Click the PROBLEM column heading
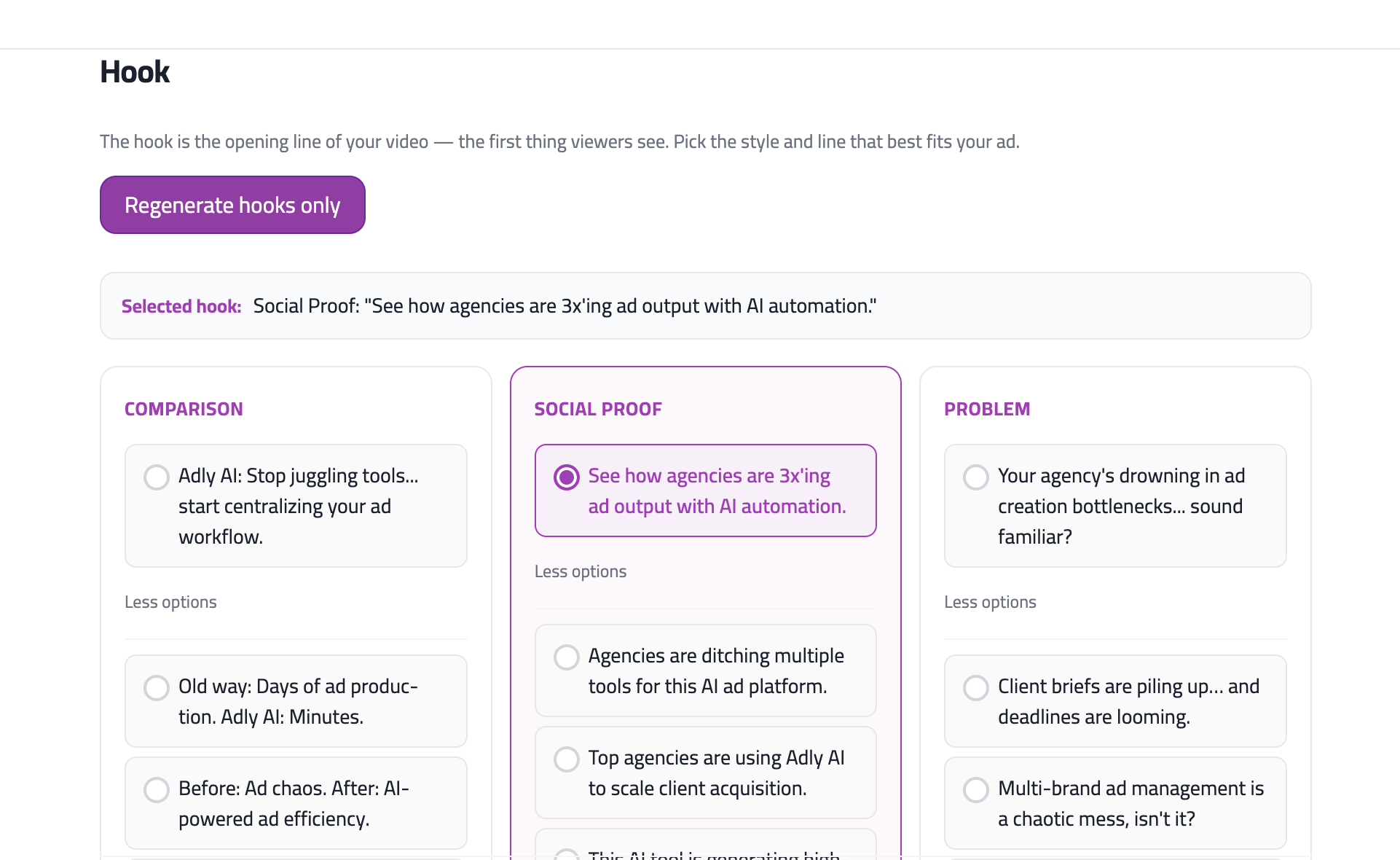The image size is (1400, 860). click(x=987, y=409)
